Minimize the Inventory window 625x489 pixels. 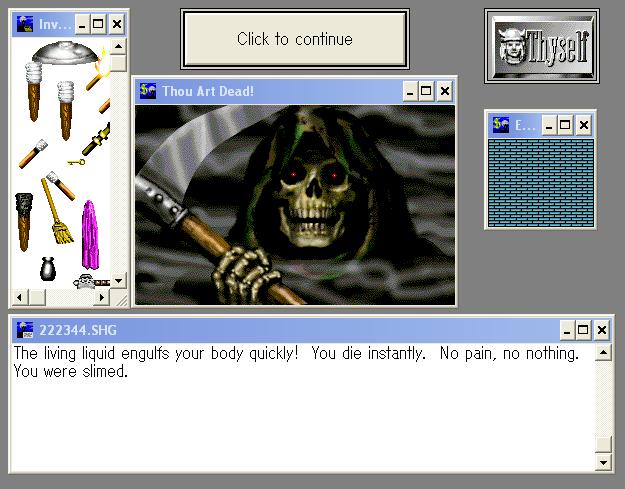(81, 24)
